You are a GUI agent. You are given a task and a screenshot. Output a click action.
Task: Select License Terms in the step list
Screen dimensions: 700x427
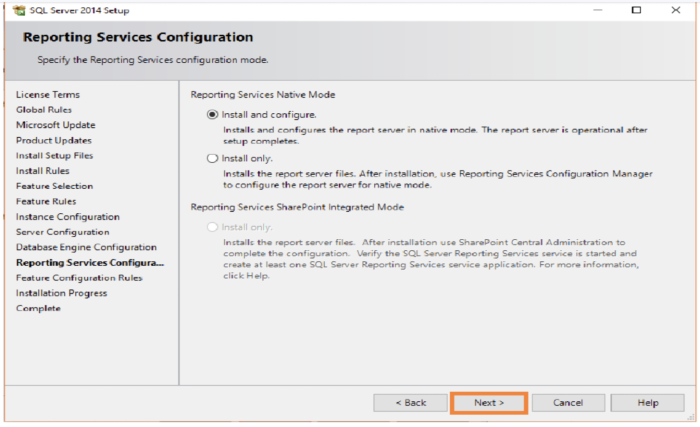coord(48,95)
